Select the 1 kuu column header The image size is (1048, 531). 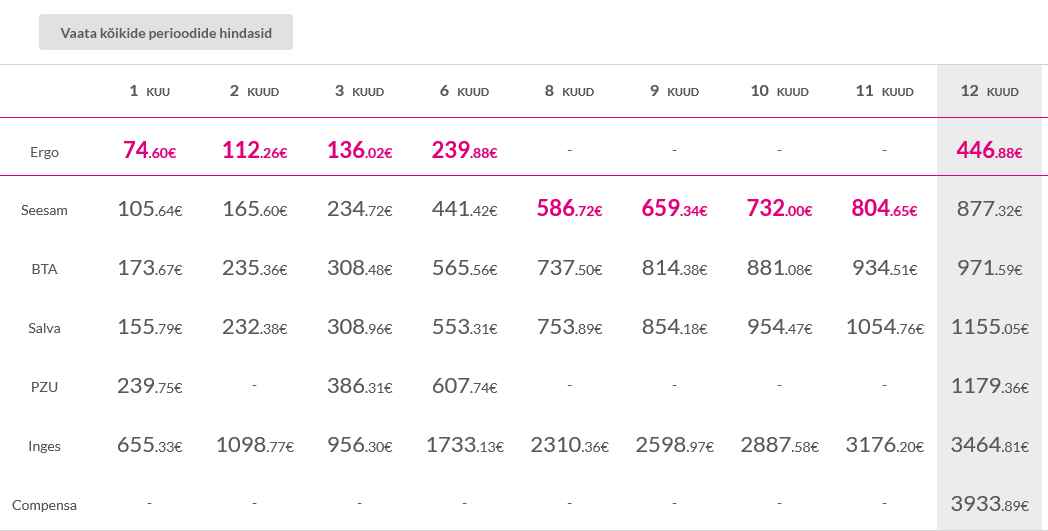[150, 91]
